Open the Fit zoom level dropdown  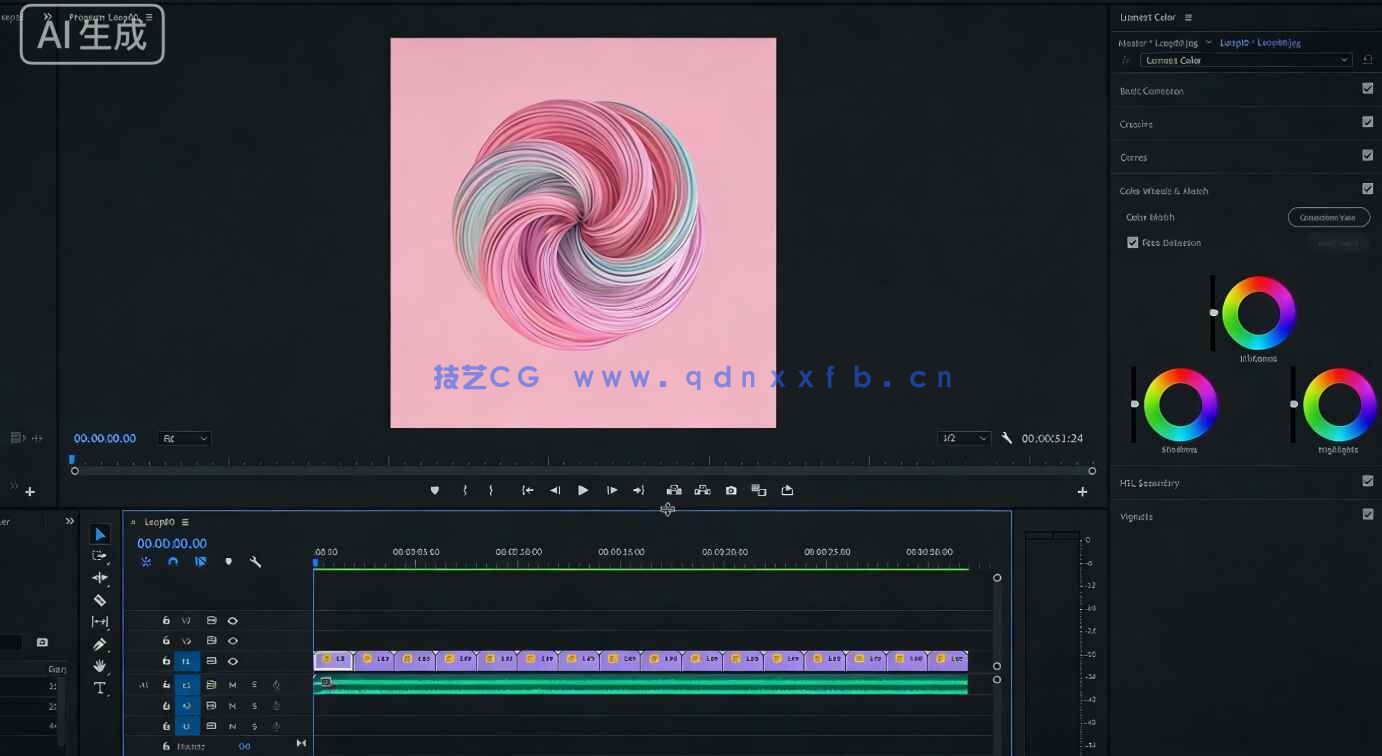point(183,438)
